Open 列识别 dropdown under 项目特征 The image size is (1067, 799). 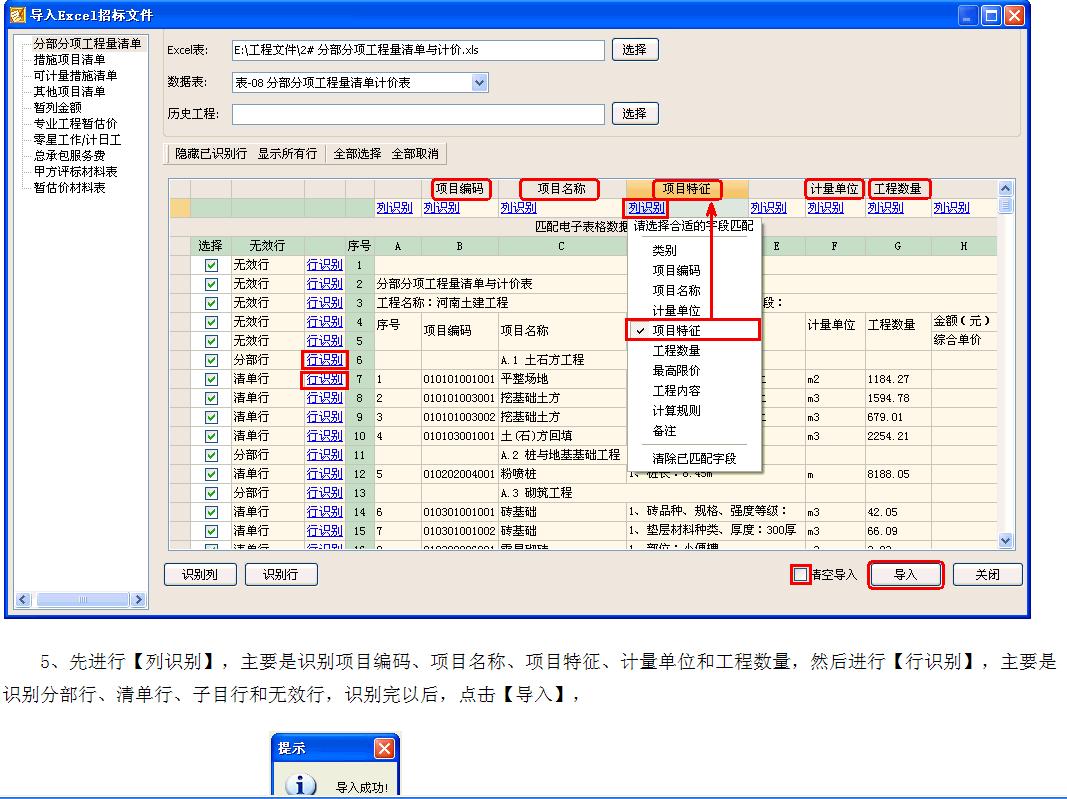(646, 208)
